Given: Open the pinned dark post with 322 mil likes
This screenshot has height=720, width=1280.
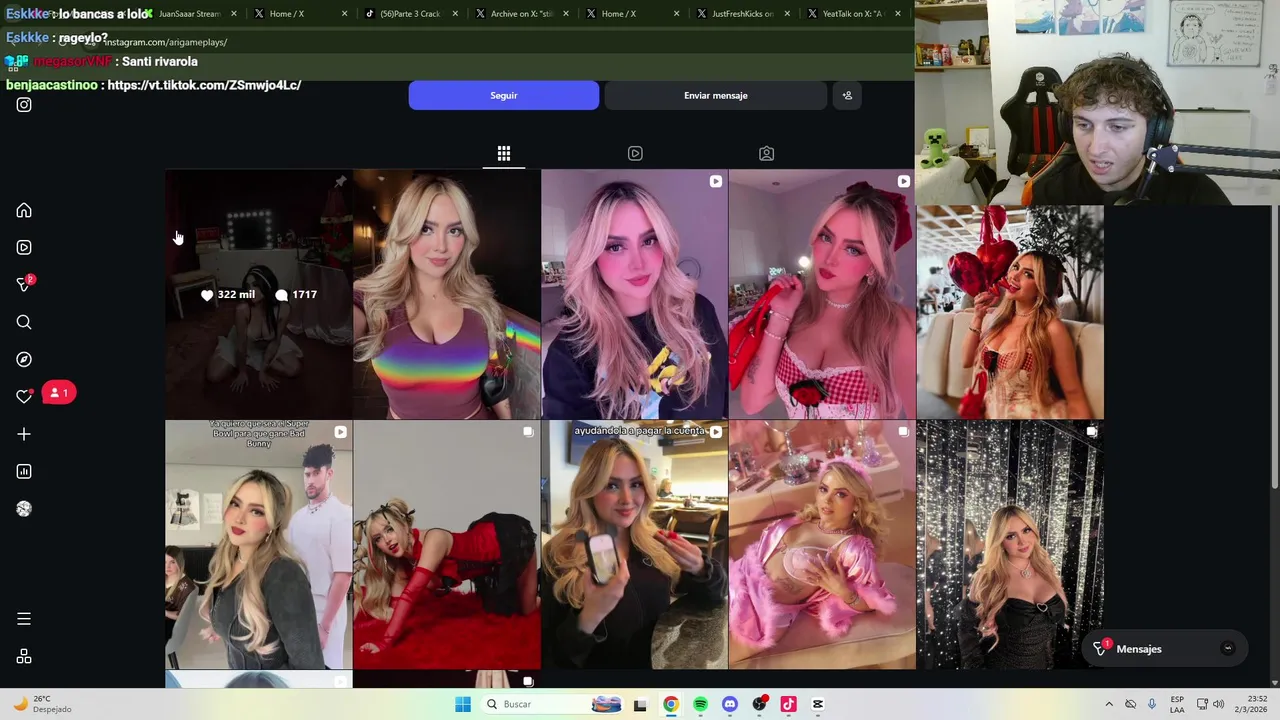Looking at the screenshot, I should [259, 294].
